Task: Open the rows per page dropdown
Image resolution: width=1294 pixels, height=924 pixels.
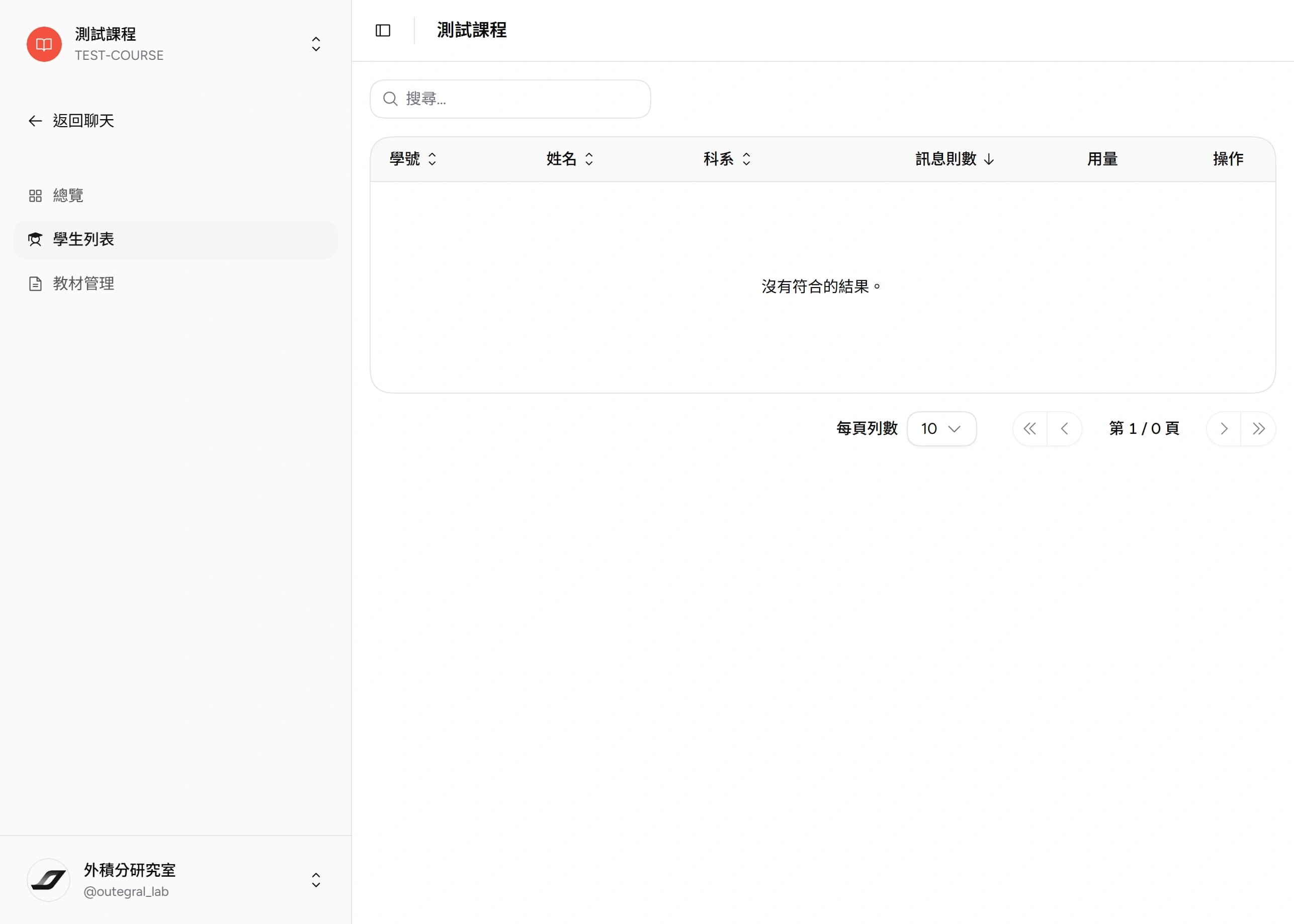Action: coord(942,429)
